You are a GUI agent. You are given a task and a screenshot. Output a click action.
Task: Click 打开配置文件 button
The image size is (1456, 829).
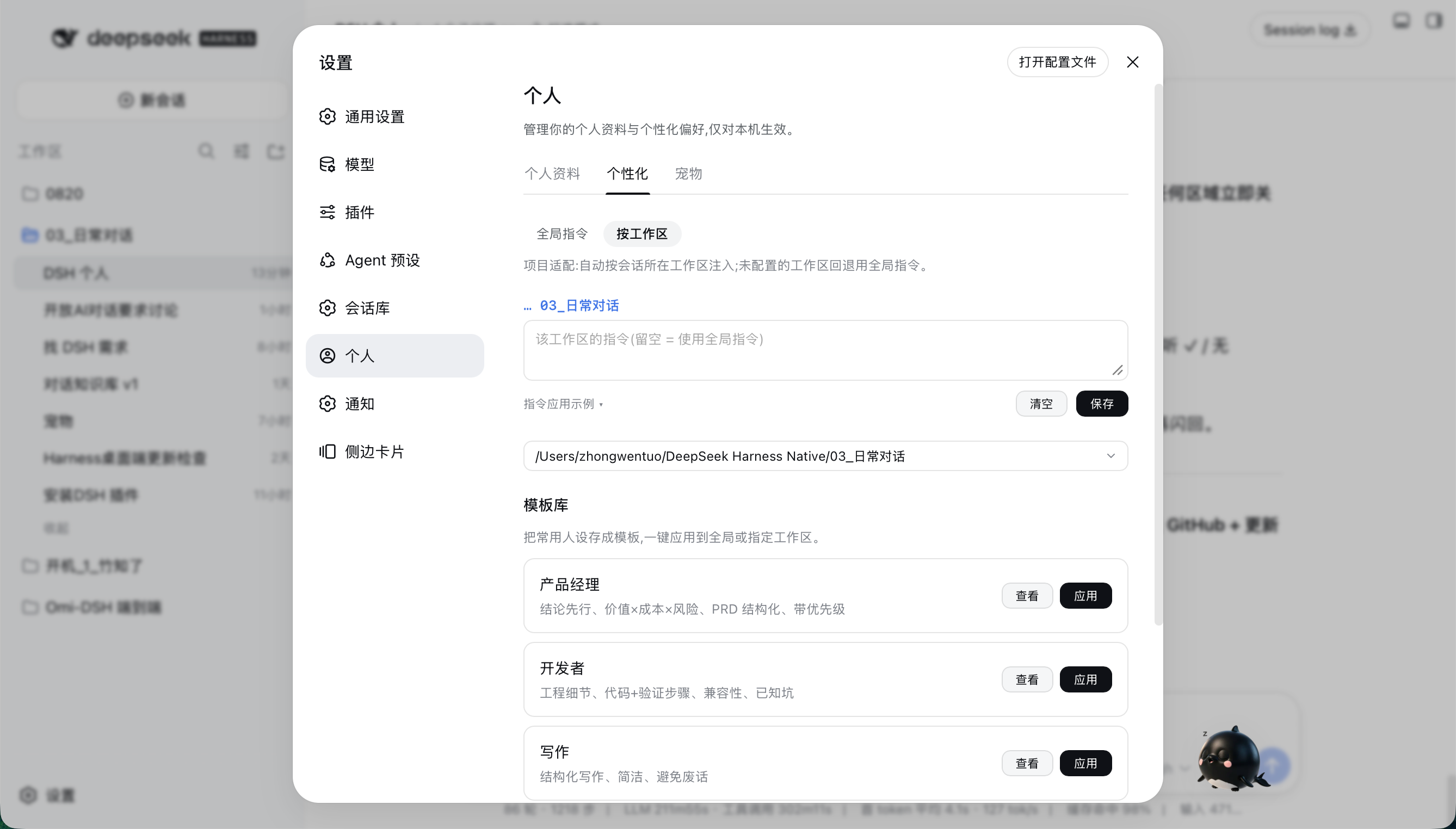(1057, 62)
